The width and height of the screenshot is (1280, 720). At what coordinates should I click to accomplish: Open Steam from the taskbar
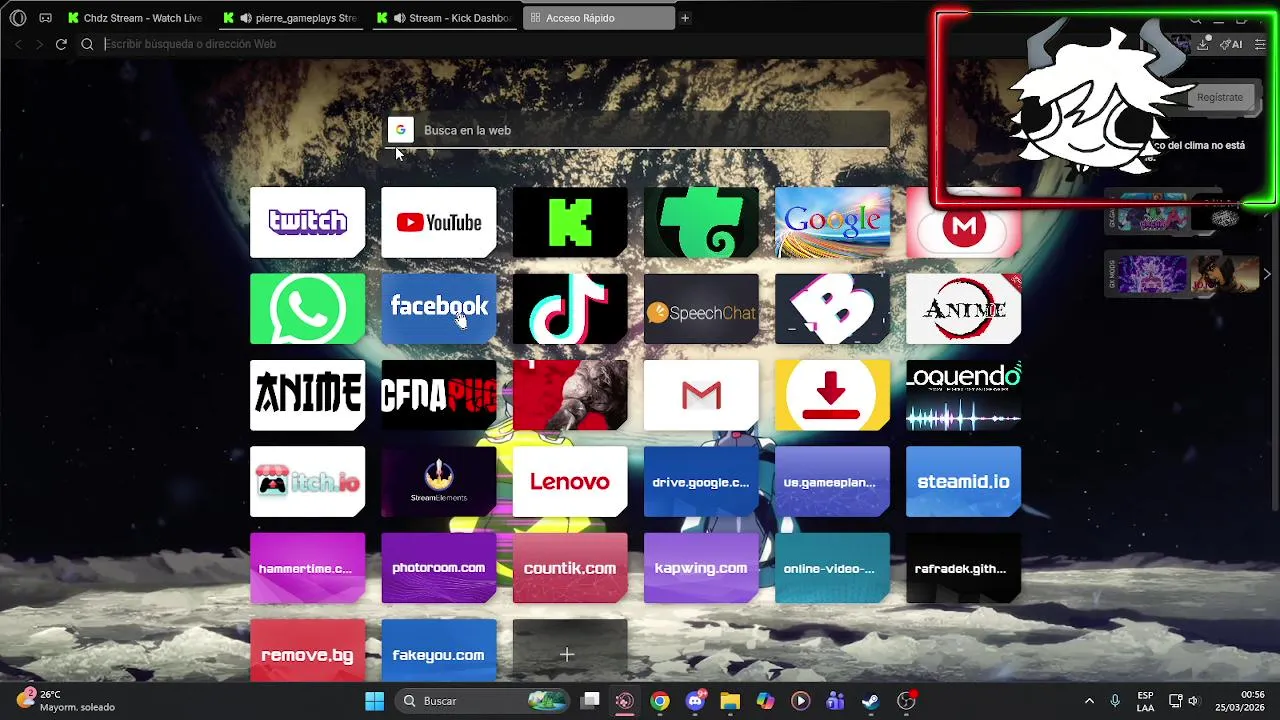coord(870,701)
